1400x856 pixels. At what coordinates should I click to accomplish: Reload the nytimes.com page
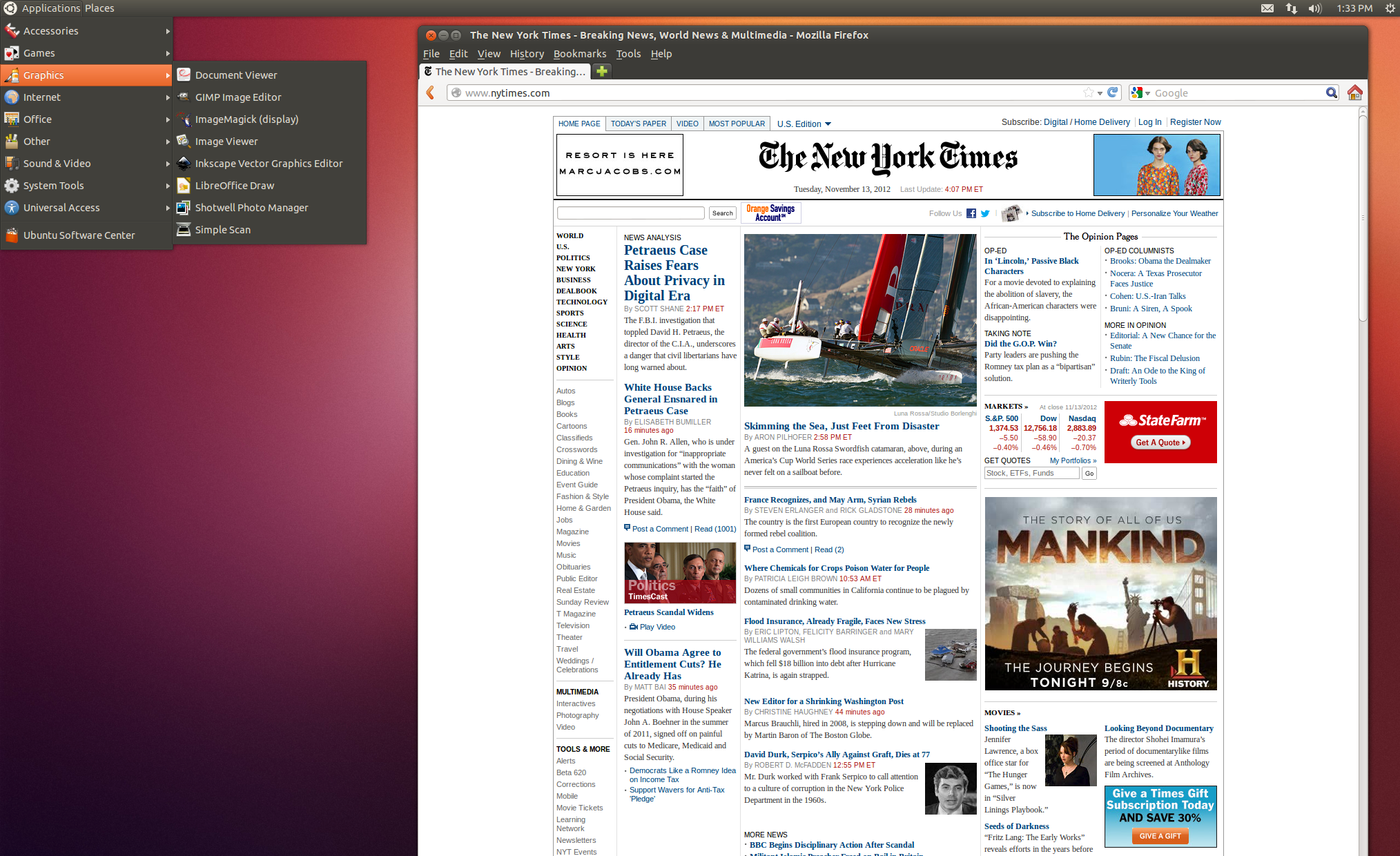coord(1113,93)
